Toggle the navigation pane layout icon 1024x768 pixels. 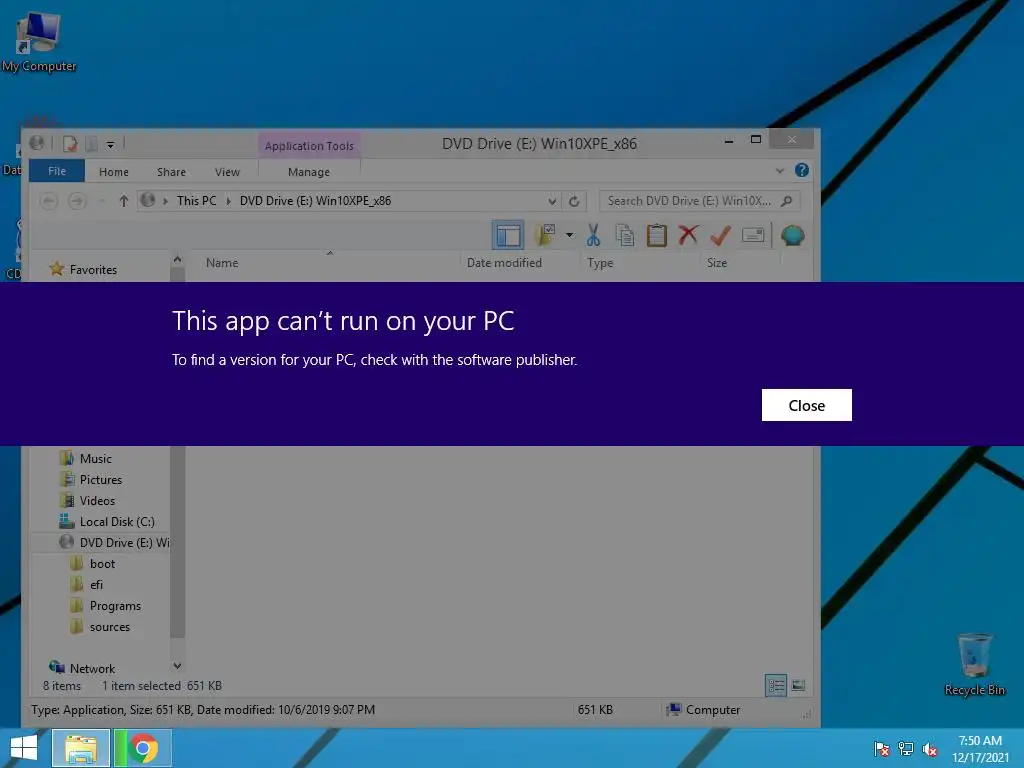(508, 235)
